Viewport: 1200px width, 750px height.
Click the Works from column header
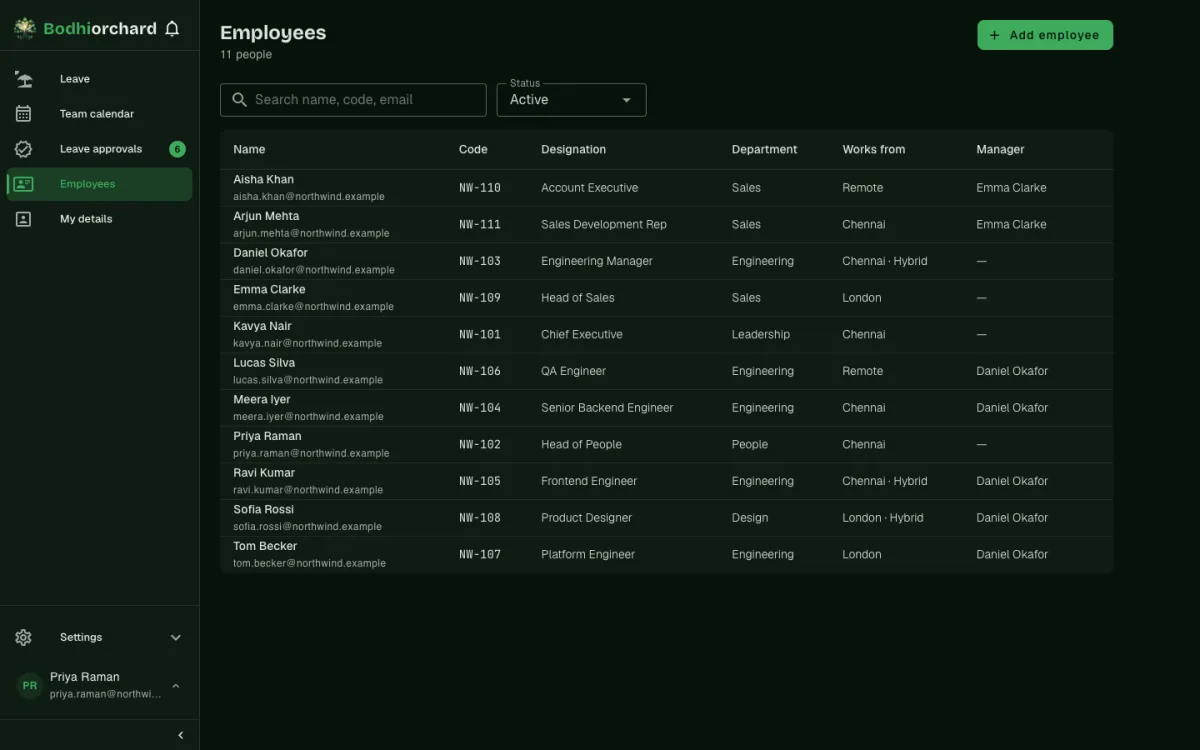click(x=874, y=149)
